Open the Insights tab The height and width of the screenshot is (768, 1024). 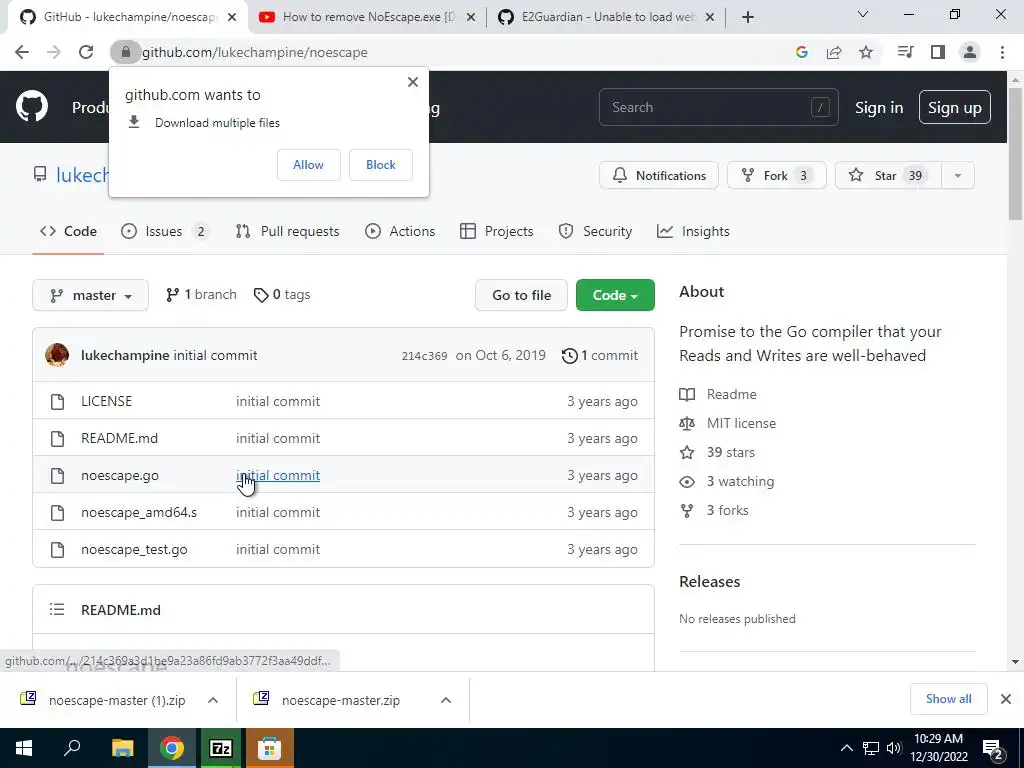(x=693, y=231)
